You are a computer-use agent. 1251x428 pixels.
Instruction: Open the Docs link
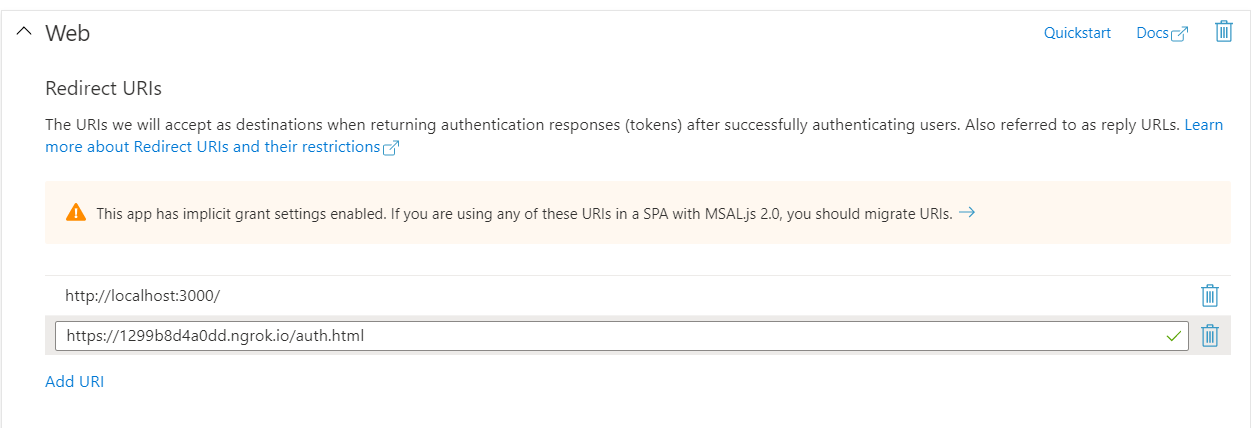pos(1152,33)
